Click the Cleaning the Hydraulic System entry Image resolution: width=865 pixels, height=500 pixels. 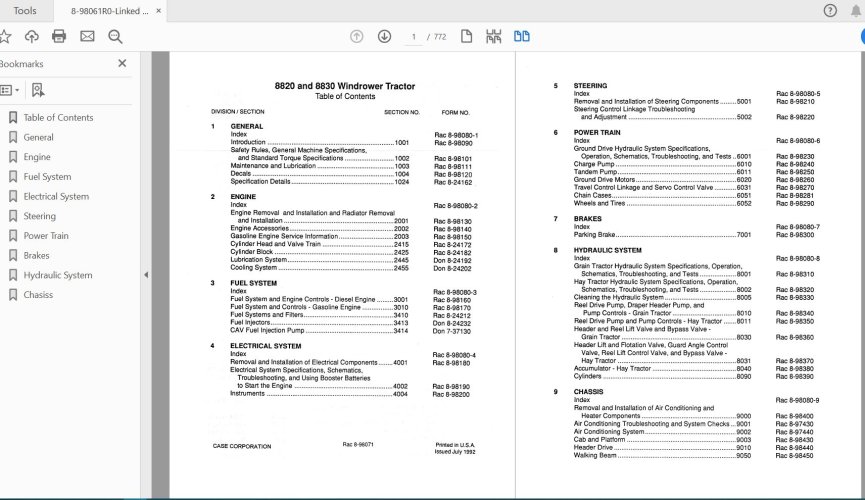pos(663,297)
